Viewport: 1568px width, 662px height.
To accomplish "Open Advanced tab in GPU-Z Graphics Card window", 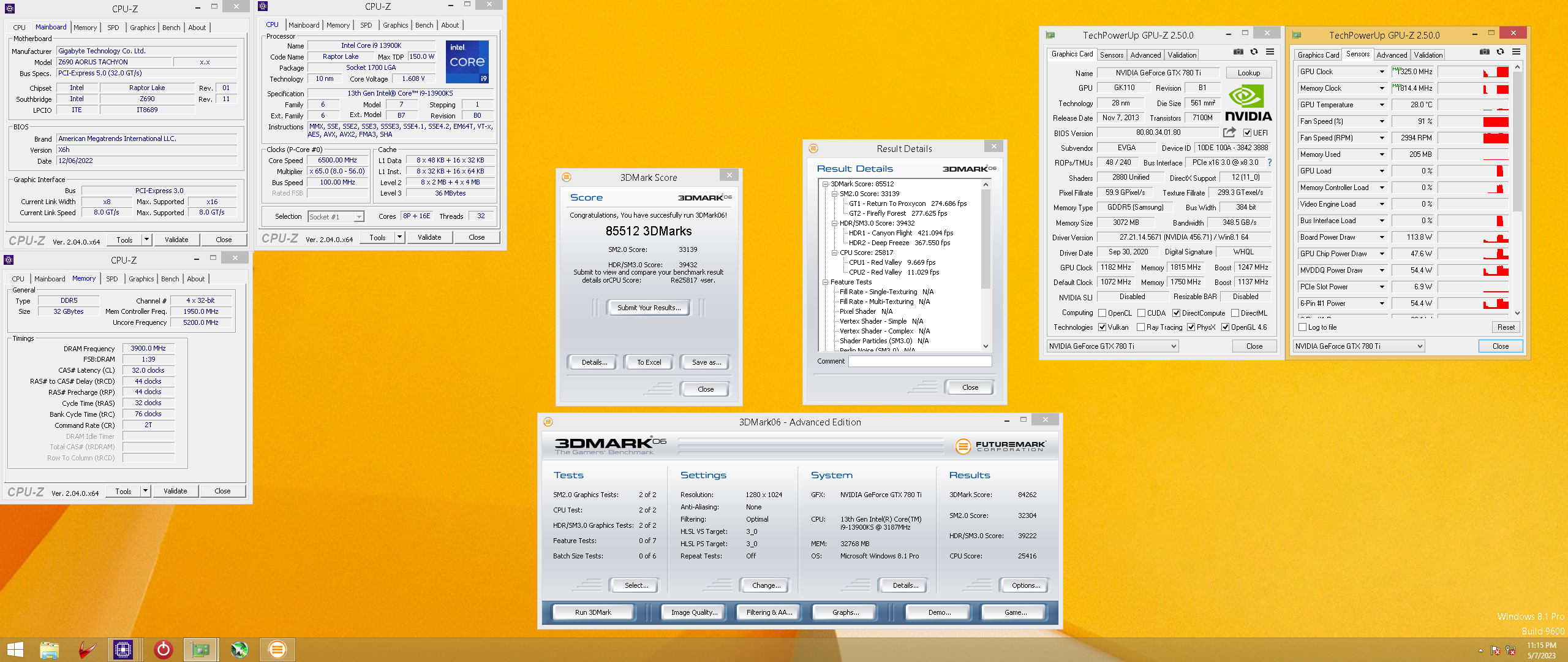I will pos(1145,55).
